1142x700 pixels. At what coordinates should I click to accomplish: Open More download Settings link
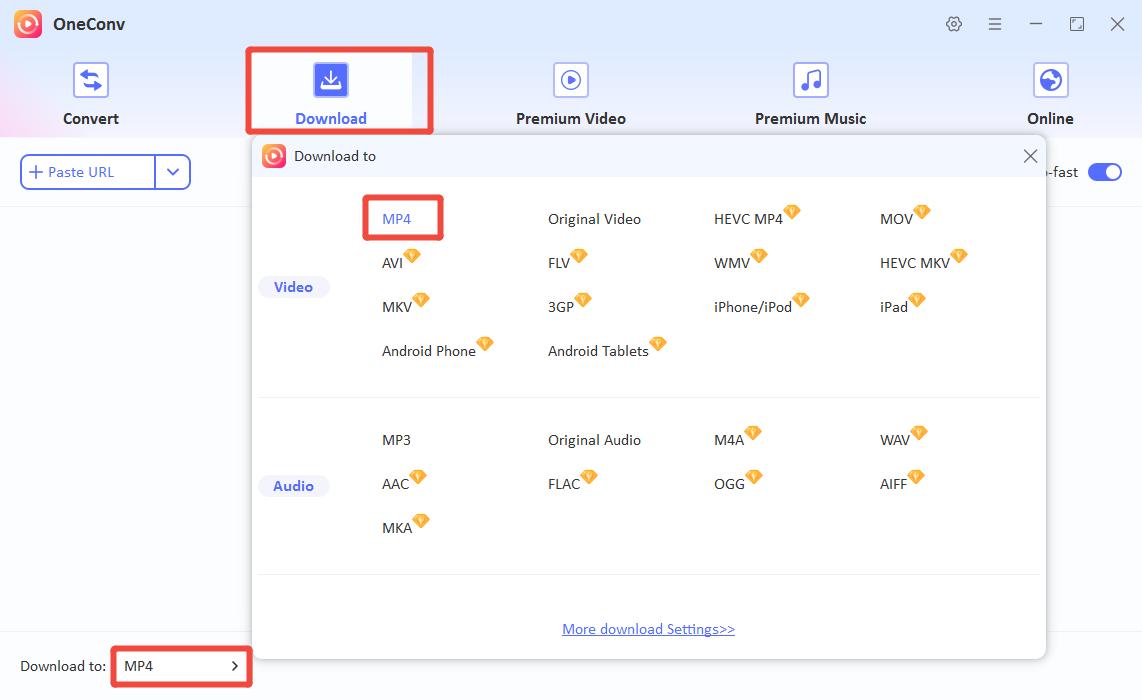pyautogui.click(x=648, y=629)
